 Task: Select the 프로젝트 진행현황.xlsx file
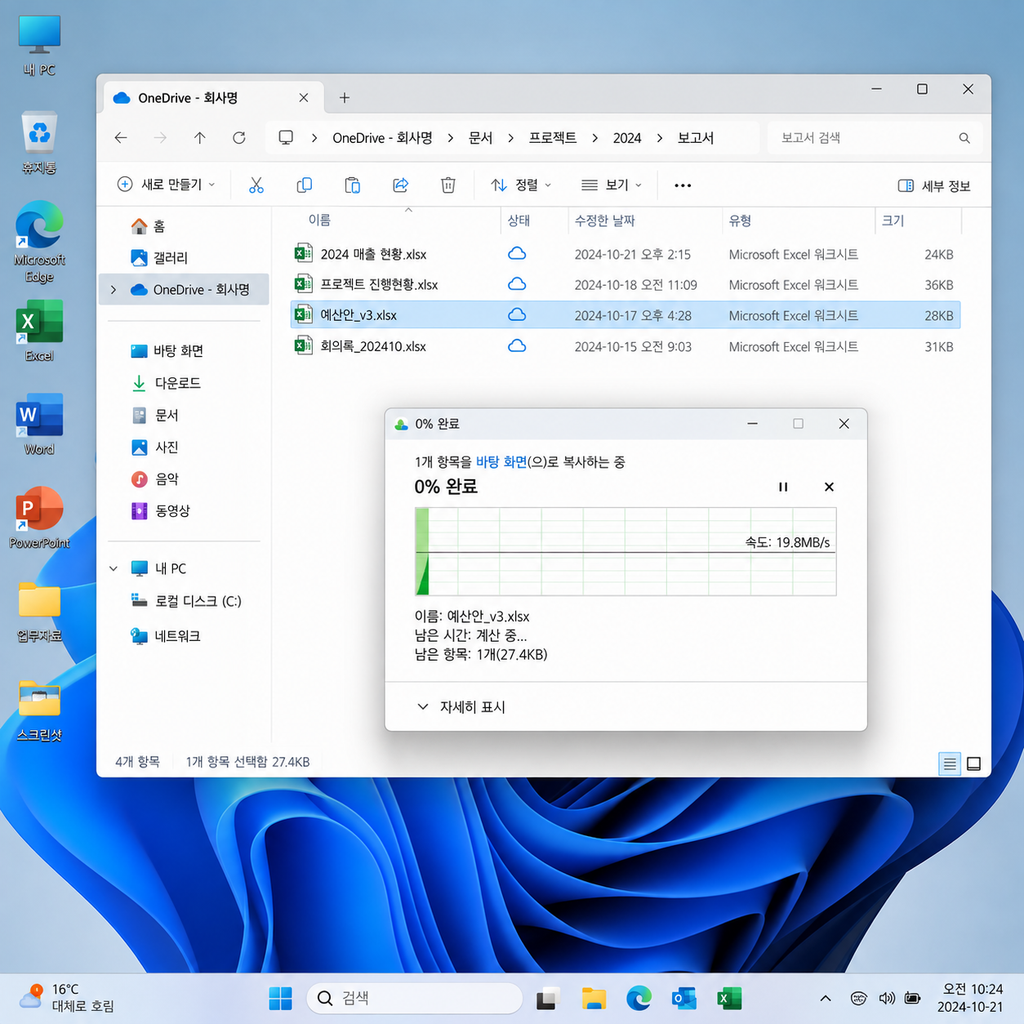[625, 285]
